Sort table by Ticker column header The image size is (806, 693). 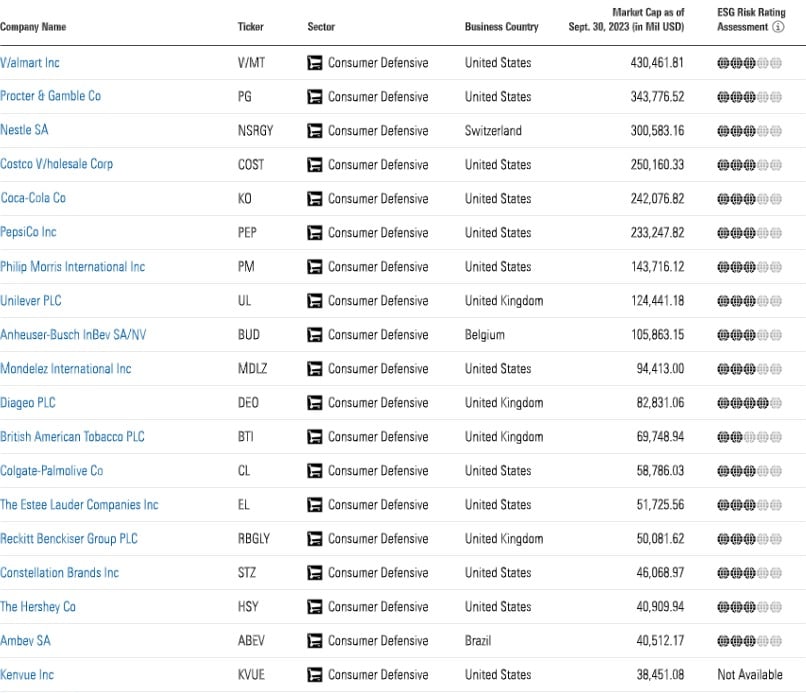(250, 27)
